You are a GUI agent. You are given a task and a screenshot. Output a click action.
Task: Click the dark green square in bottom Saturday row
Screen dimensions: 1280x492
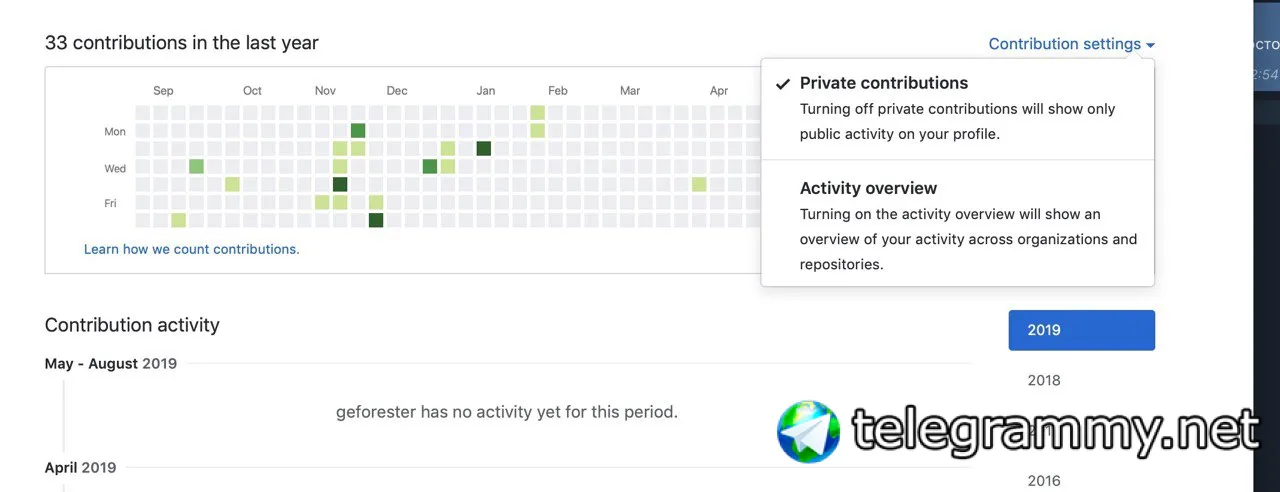click(x=376, y=220)
